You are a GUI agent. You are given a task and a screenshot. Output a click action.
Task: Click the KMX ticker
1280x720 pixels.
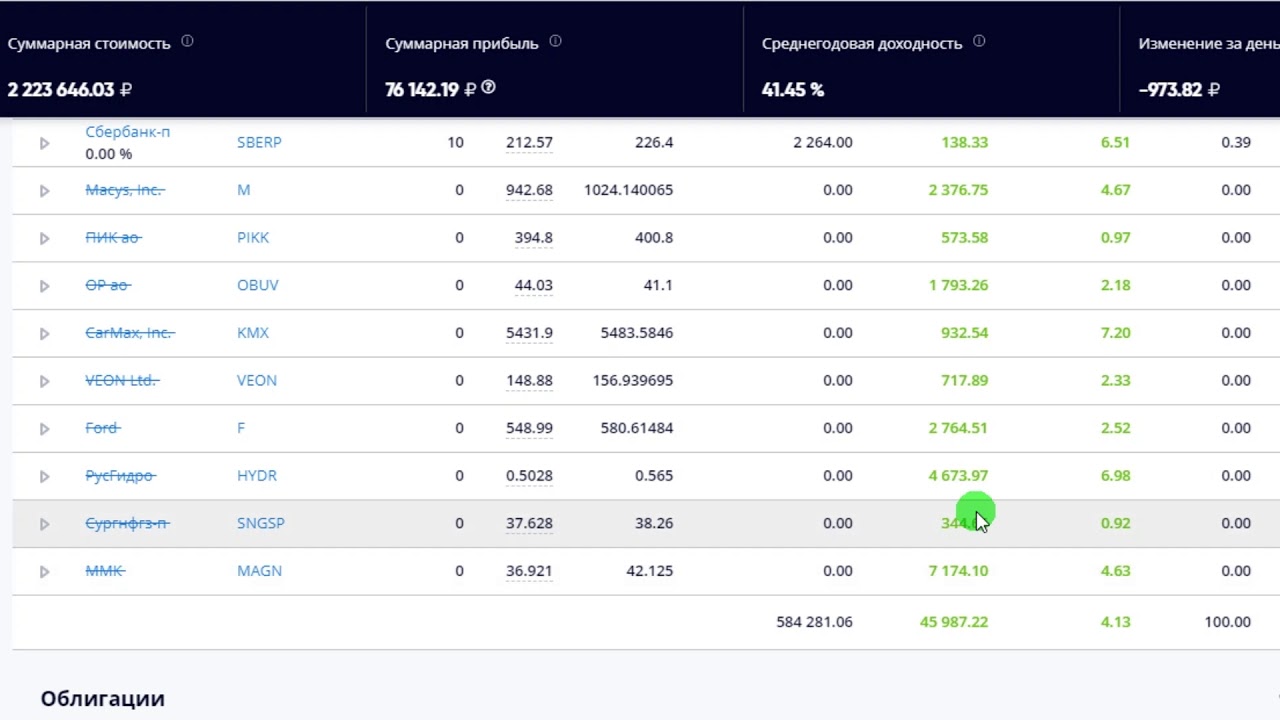click(253, 332)
